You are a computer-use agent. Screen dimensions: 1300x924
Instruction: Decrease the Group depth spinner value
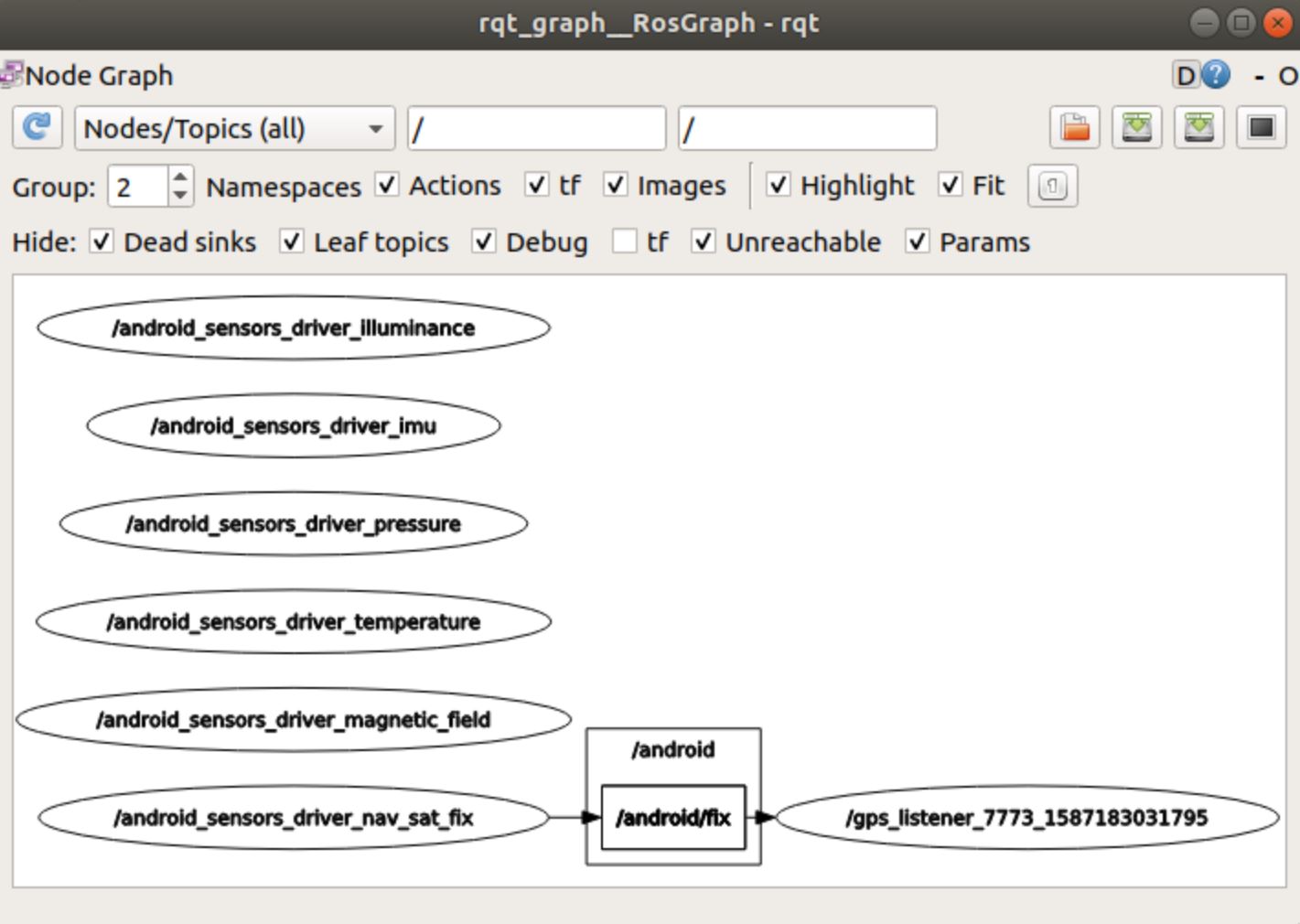pyautogui.click(x=180, y=196)
